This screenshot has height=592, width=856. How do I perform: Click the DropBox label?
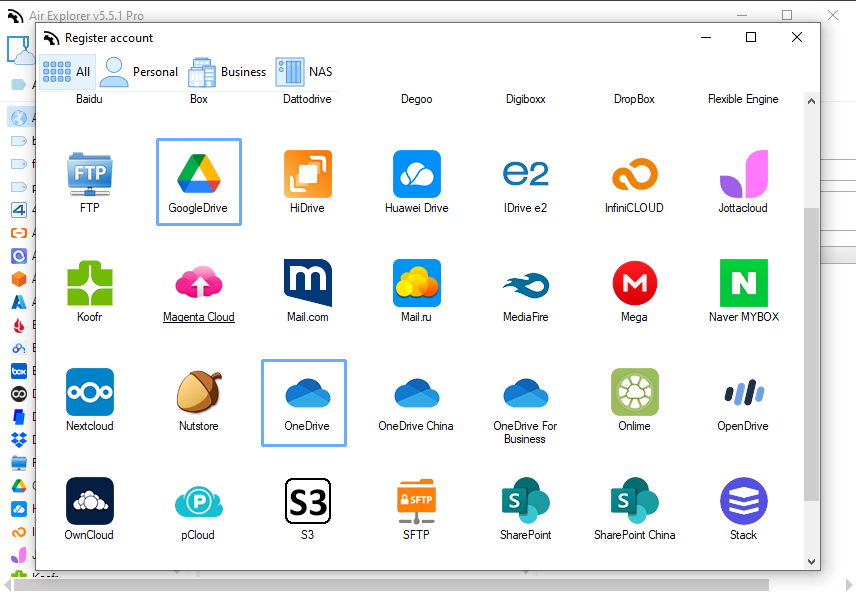pos(634,99)
